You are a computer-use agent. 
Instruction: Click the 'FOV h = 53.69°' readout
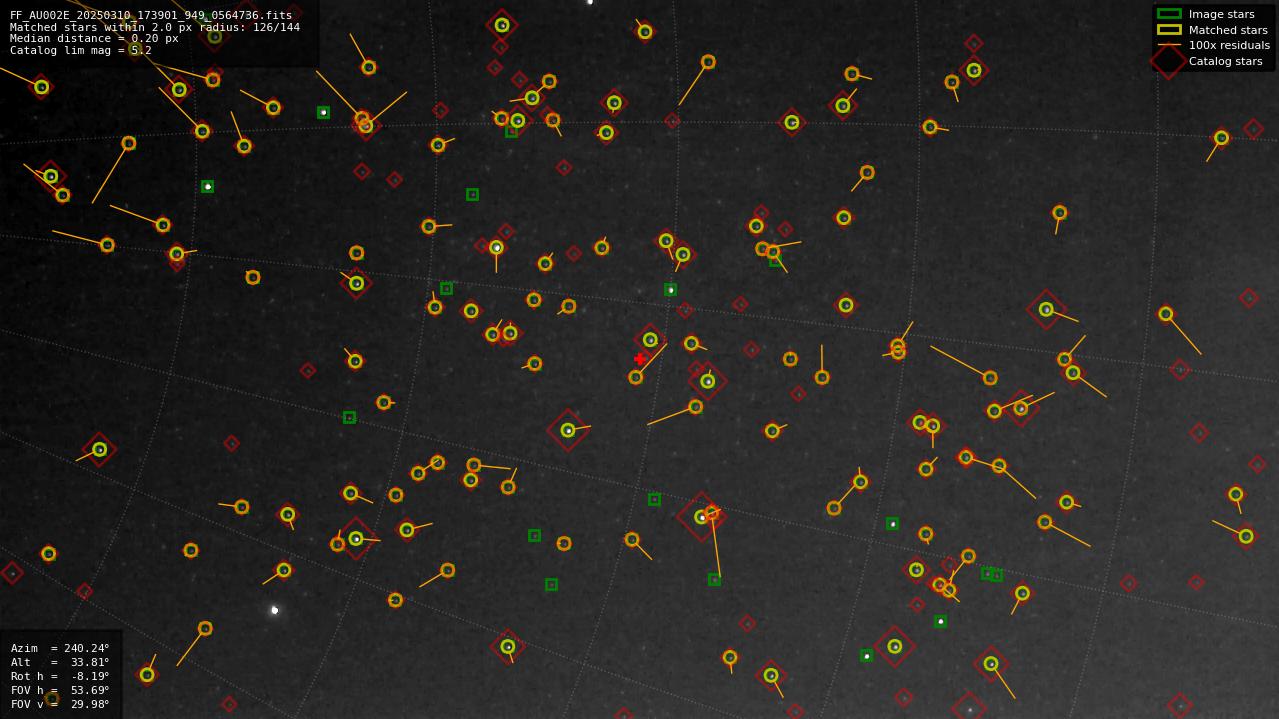click(x=60, y=690)
